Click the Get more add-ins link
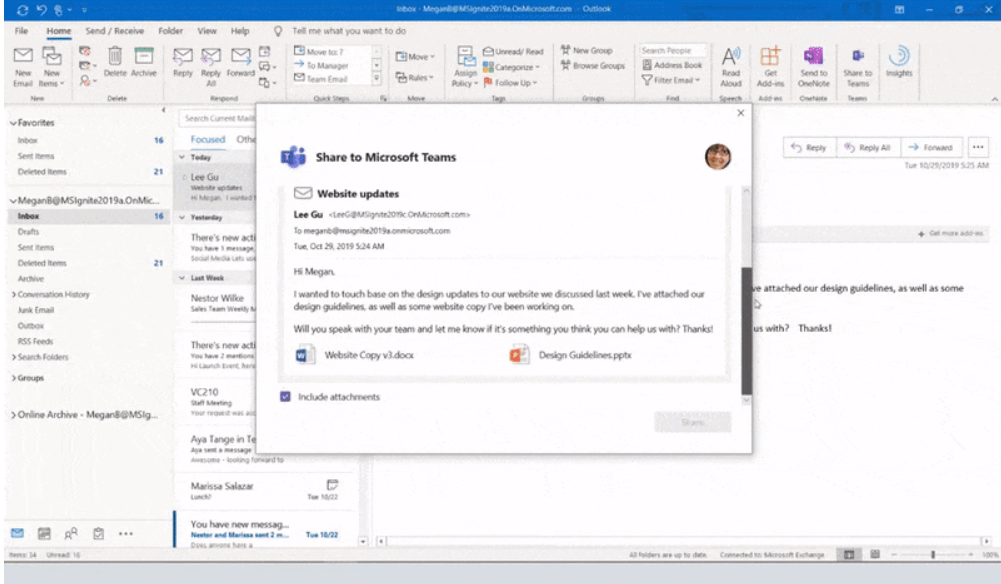The width and height of the screenshot is (1001, 584). click(951, 234)
